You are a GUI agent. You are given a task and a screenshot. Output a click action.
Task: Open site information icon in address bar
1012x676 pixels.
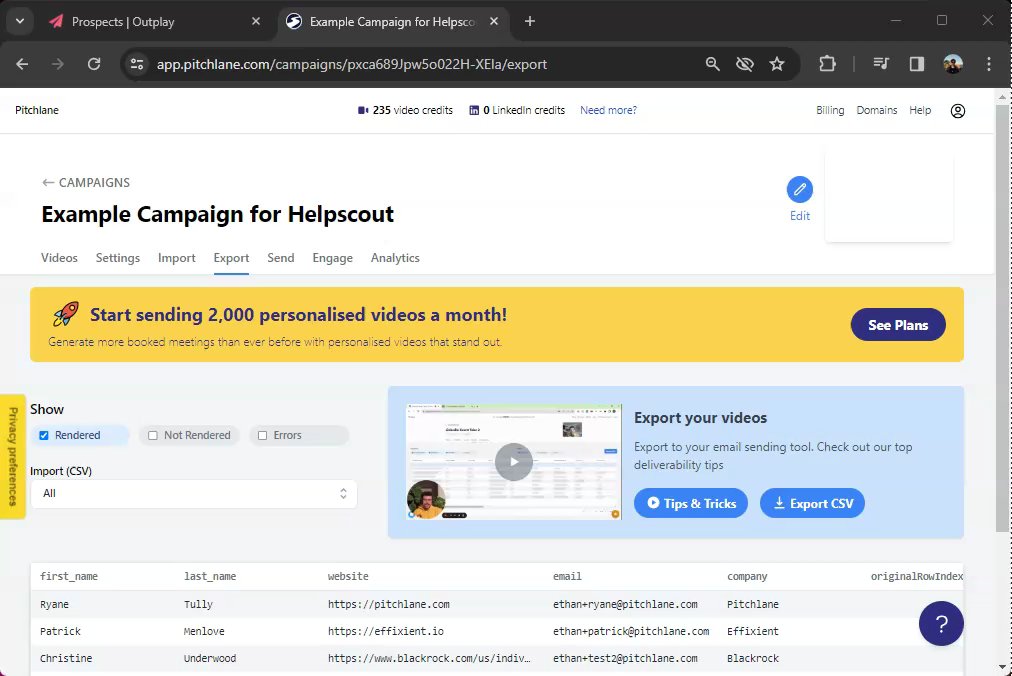137,64
